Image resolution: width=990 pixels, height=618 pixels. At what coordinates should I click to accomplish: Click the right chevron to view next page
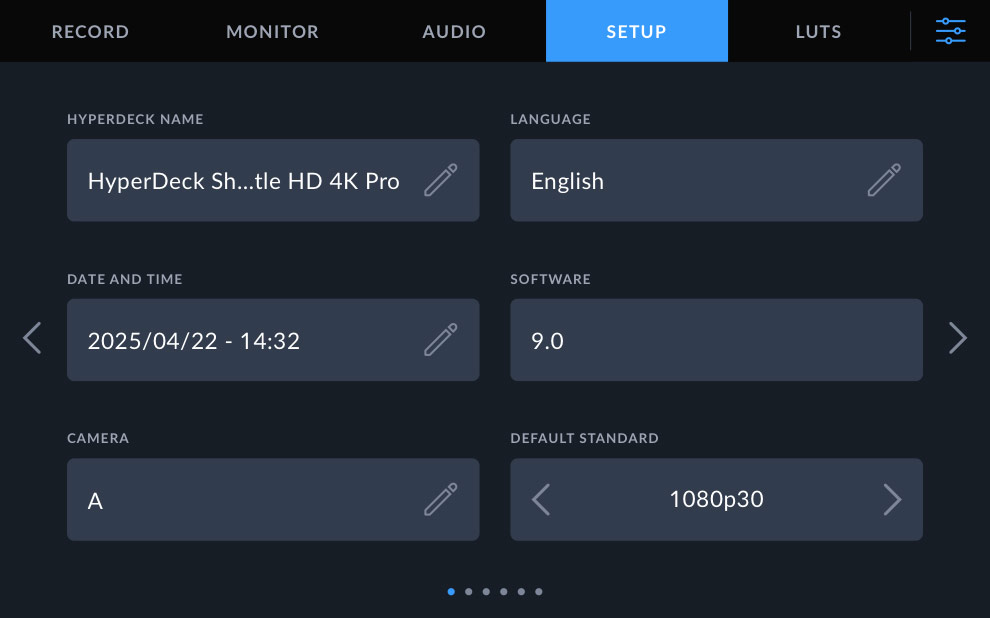tap(958, 338)
